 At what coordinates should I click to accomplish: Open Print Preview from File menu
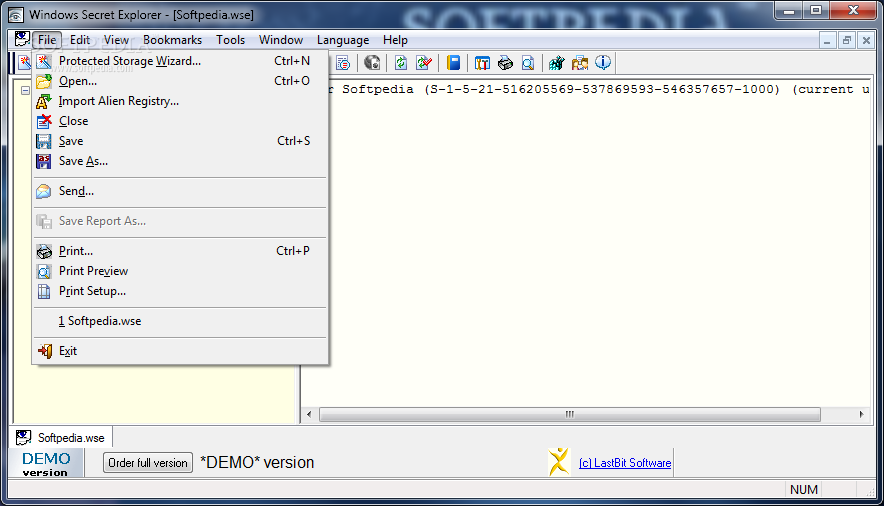pyautogui.click(x=180, y=271)
